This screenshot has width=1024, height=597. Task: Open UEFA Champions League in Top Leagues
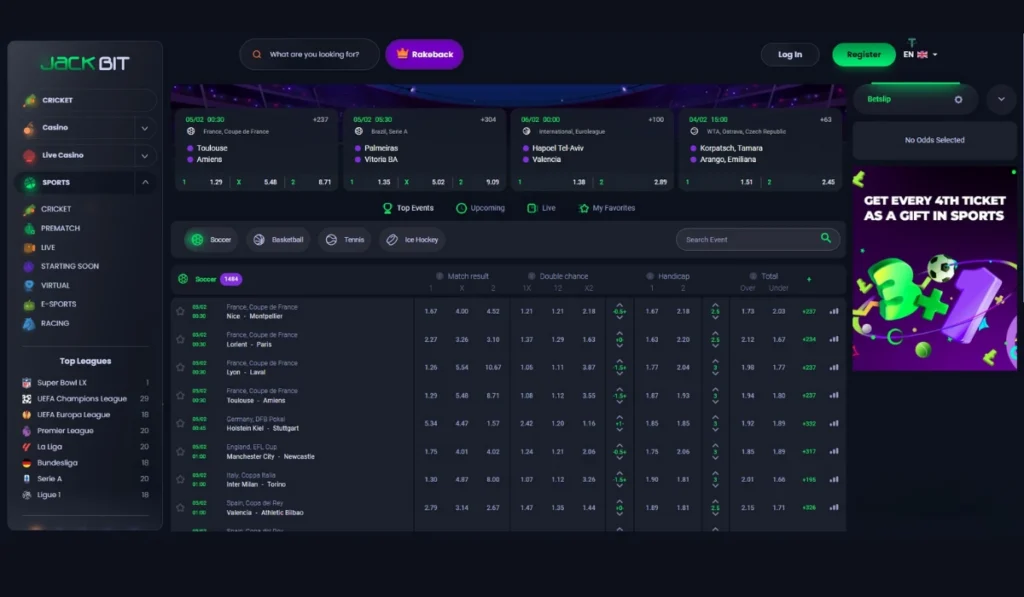tap(85, 398)
